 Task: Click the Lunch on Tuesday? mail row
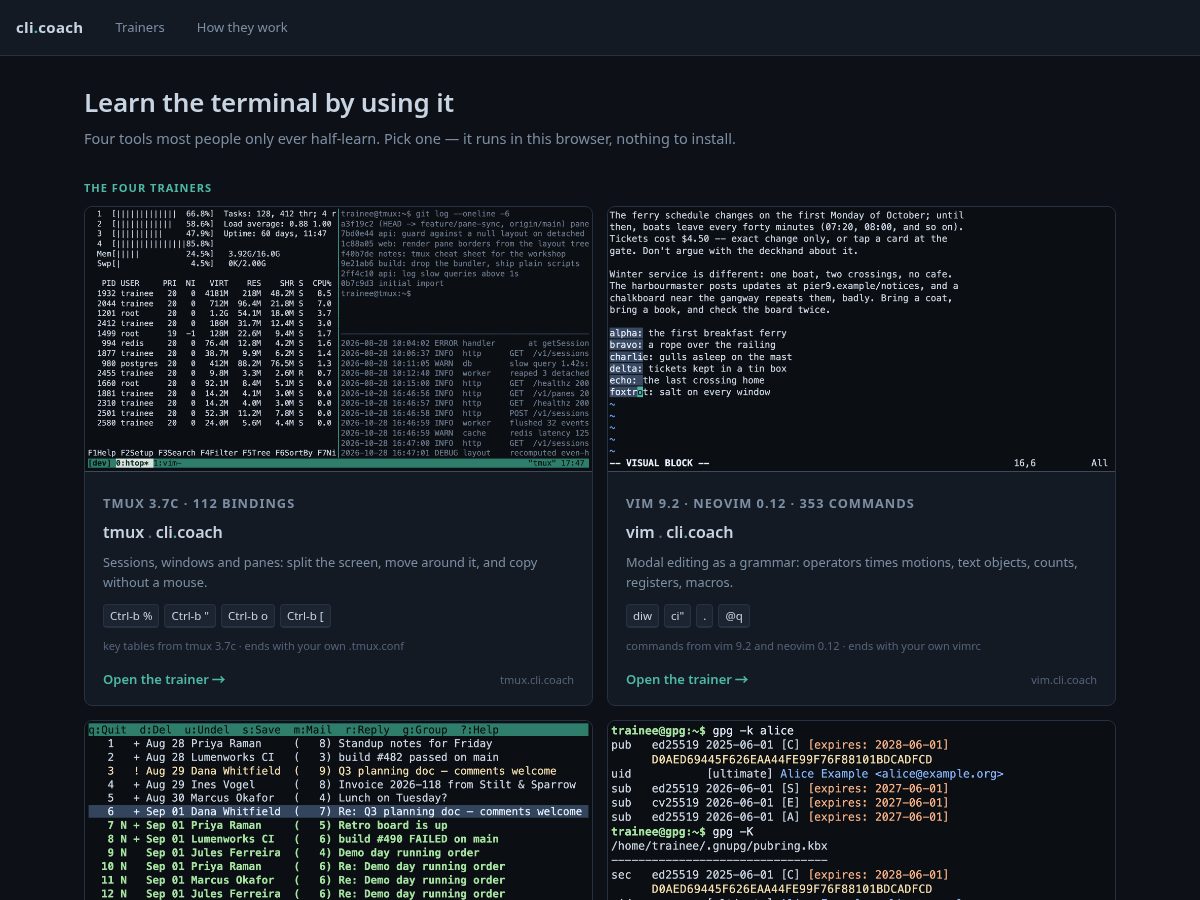(x=338, y=798)
